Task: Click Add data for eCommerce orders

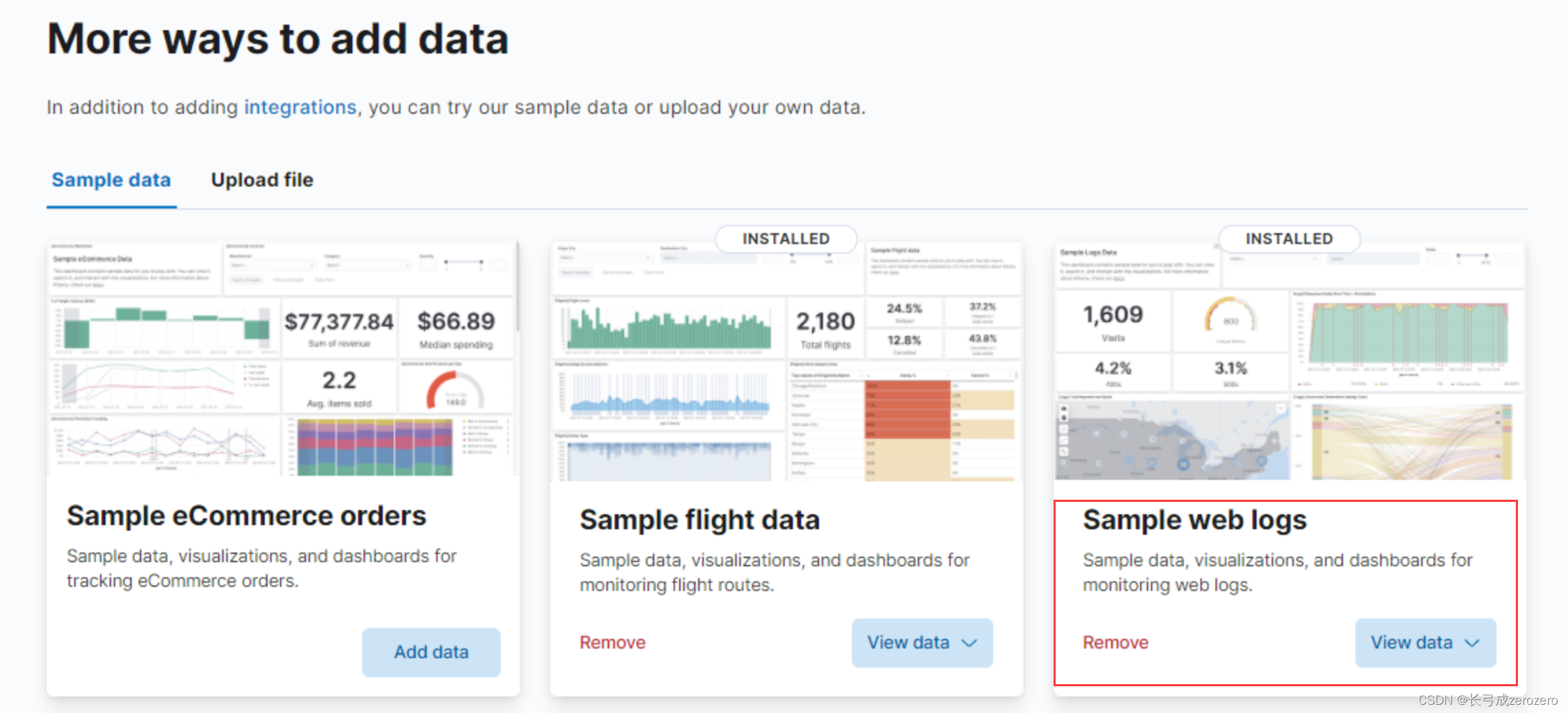Action: (x=431, y=652)
